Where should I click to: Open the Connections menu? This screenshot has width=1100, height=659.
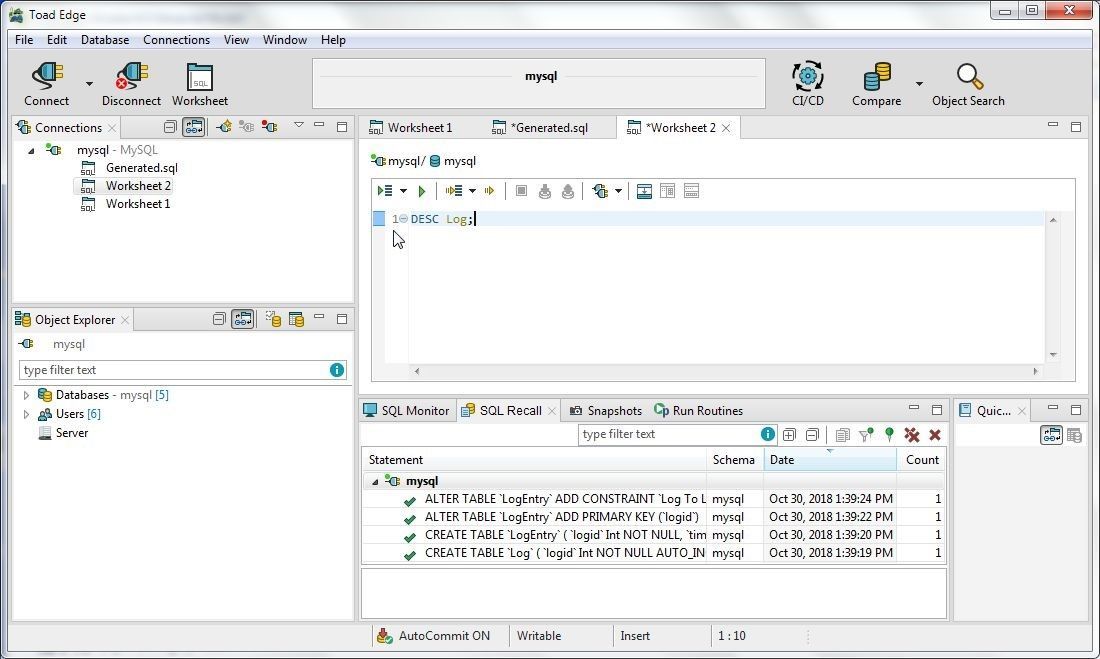tap(176, 40)
